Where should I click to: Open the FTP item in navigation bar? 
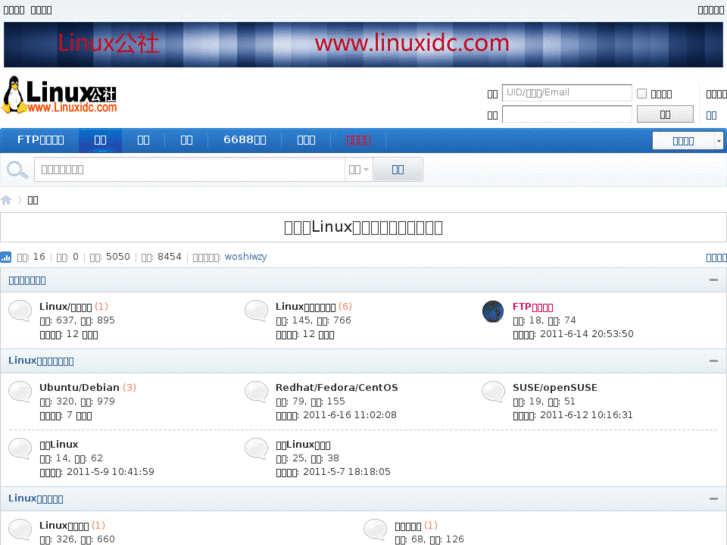point(40,140)
